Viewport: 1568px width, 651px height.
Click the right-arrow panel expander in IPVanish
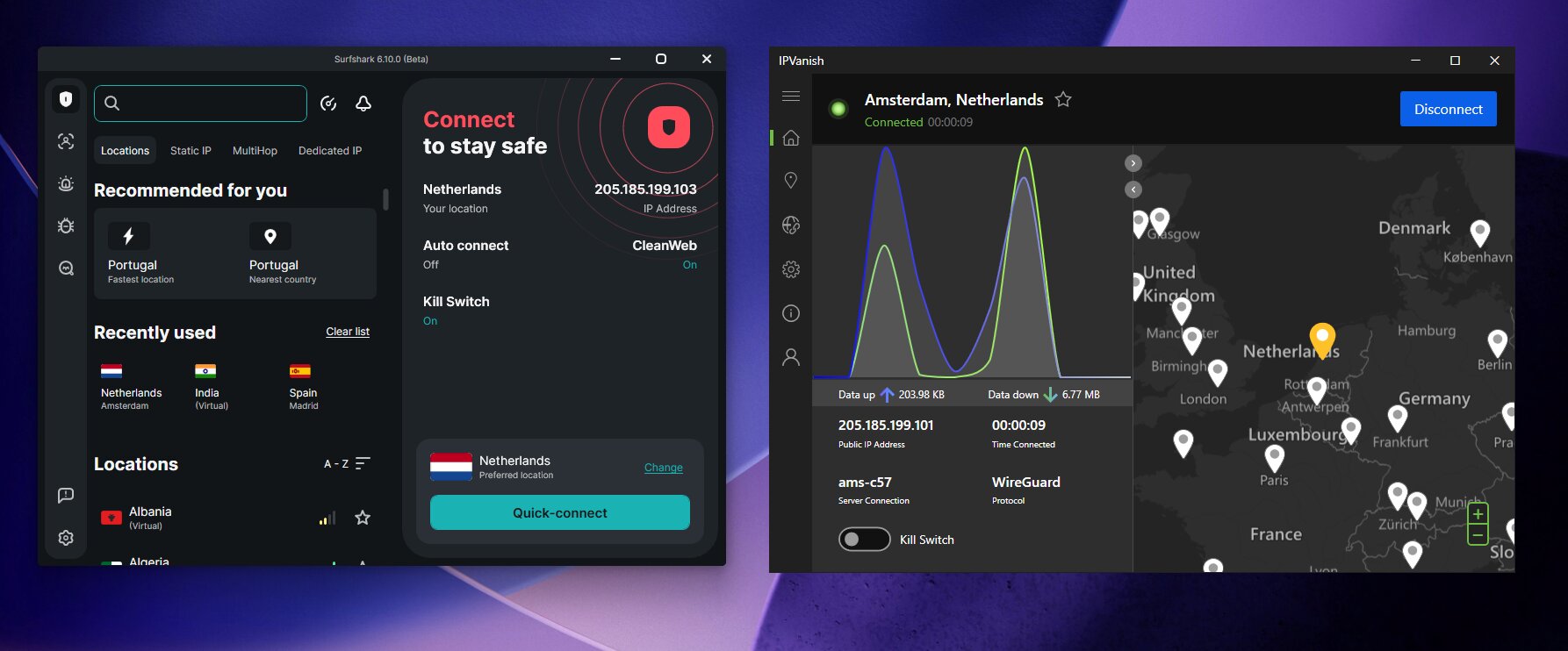[x=1133, y=163]
